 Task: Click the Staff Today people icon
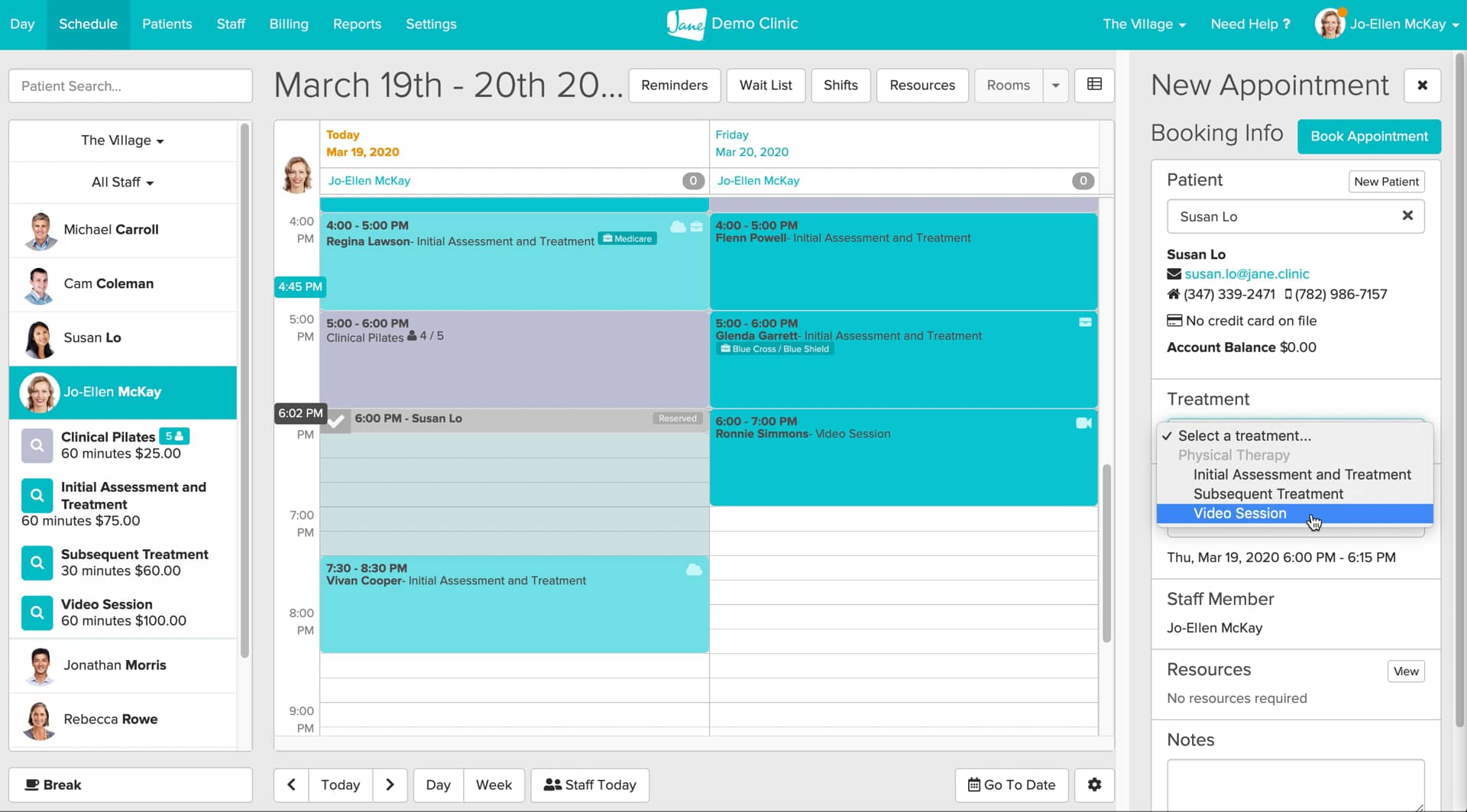click(x=552, y=785)
